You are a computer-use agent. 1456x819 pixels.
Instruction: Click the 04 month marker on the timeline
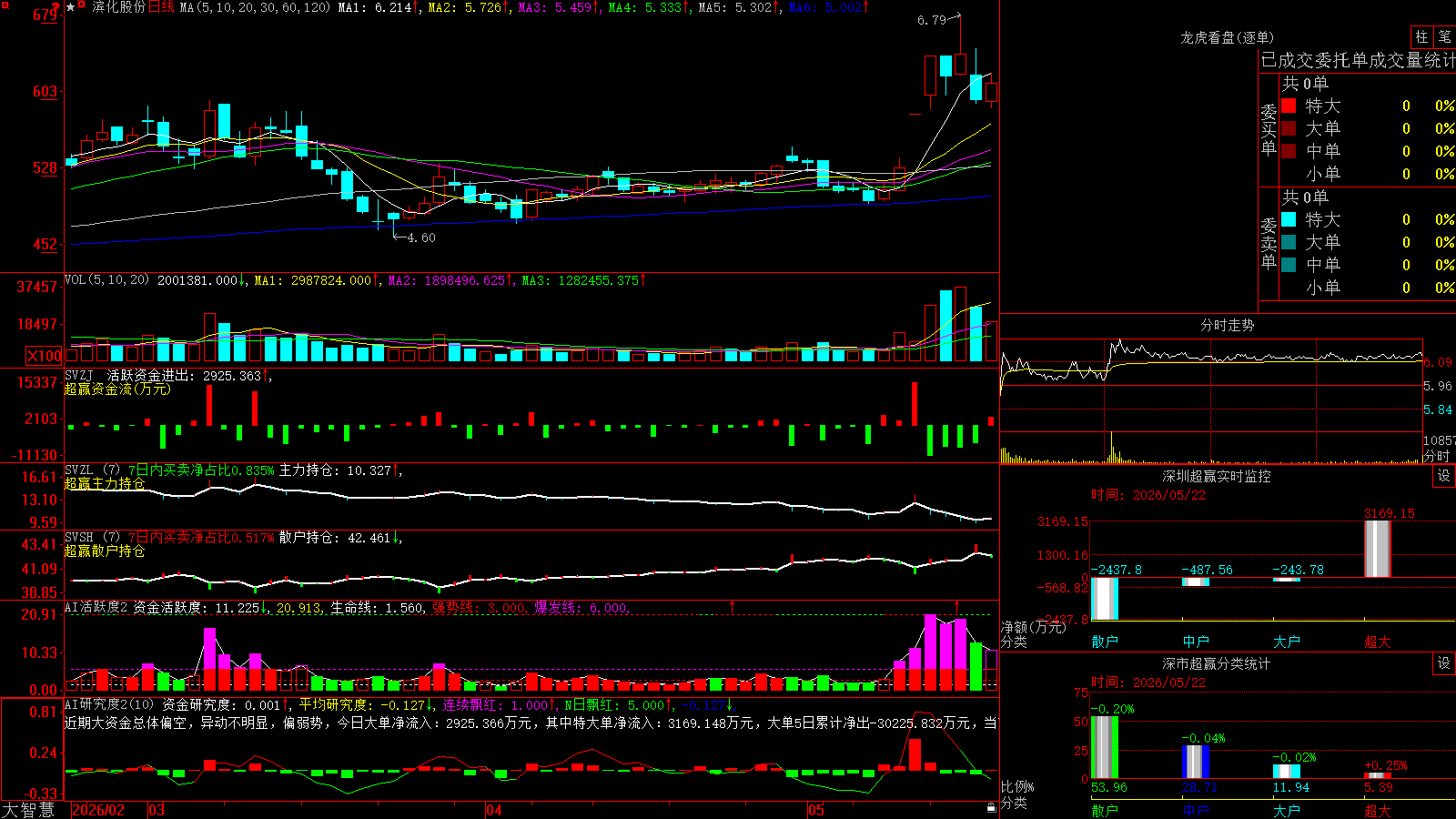(494, 810)
